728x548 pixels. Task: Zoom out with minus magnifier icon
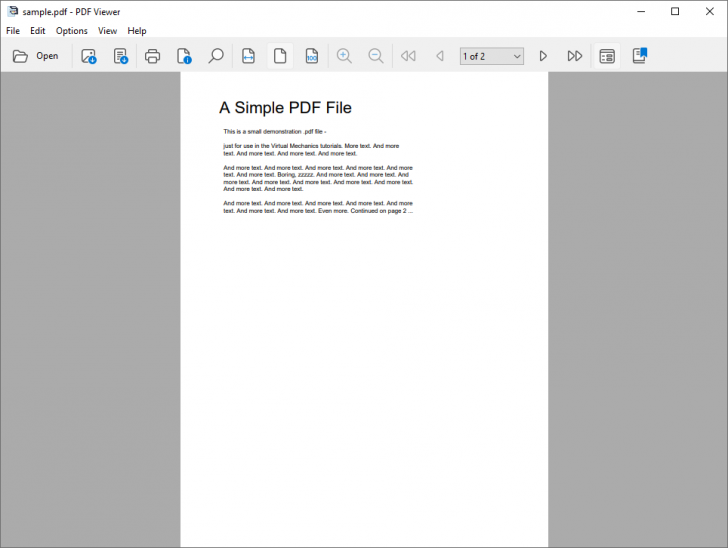(376, 56)
